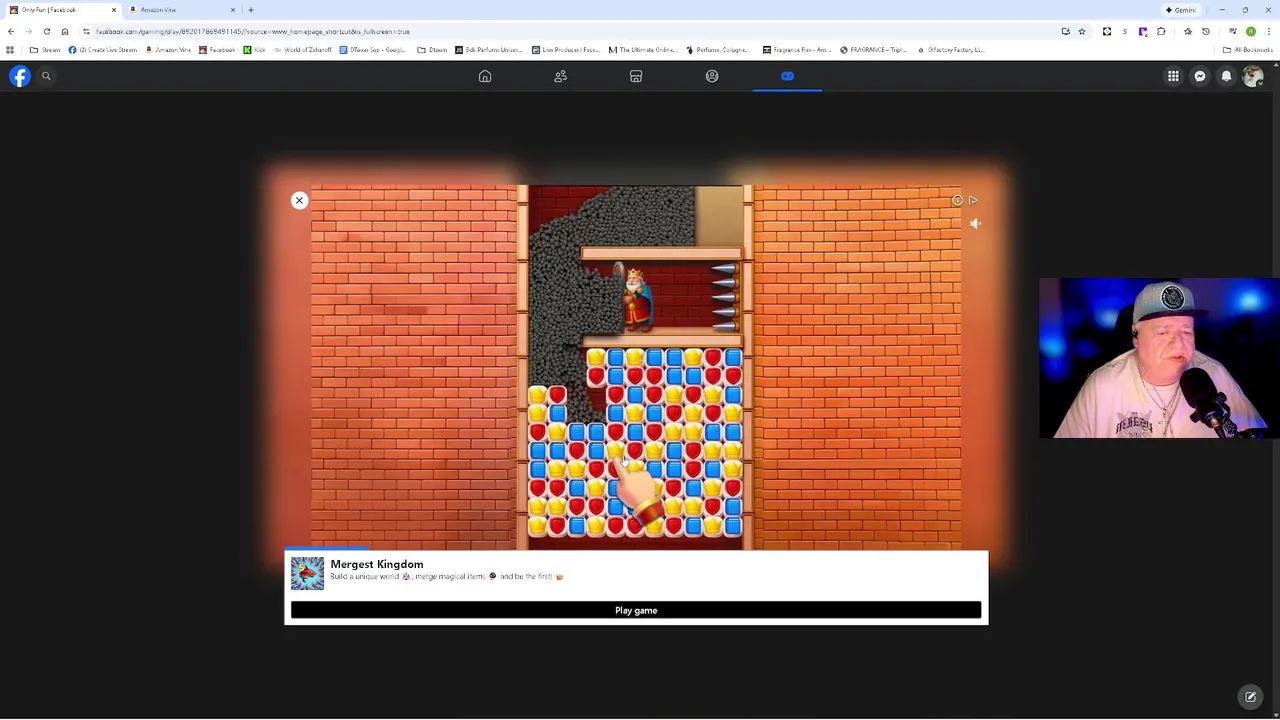Go forward in browser
This screenshot has width=1280, height=720.
point(29,32)
